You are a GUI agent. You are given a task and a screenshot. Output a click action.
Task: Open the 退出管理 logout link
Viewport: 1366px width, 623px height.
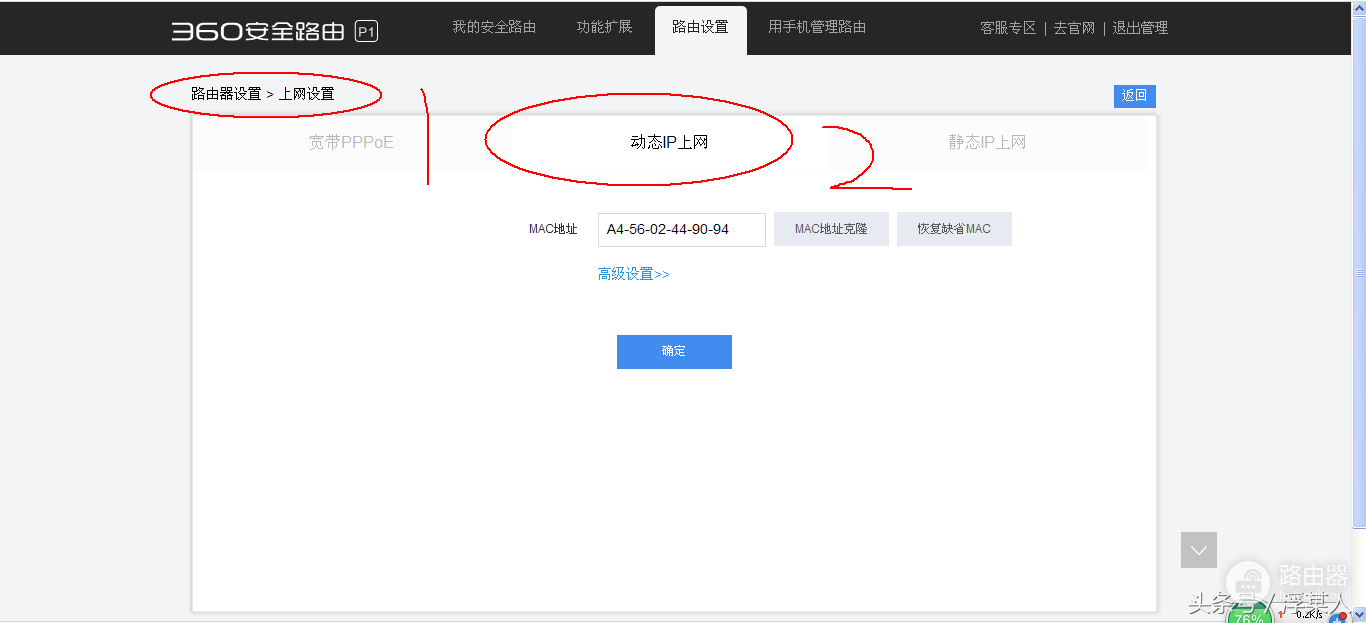pyautogui.click(x=1140, y=27)
